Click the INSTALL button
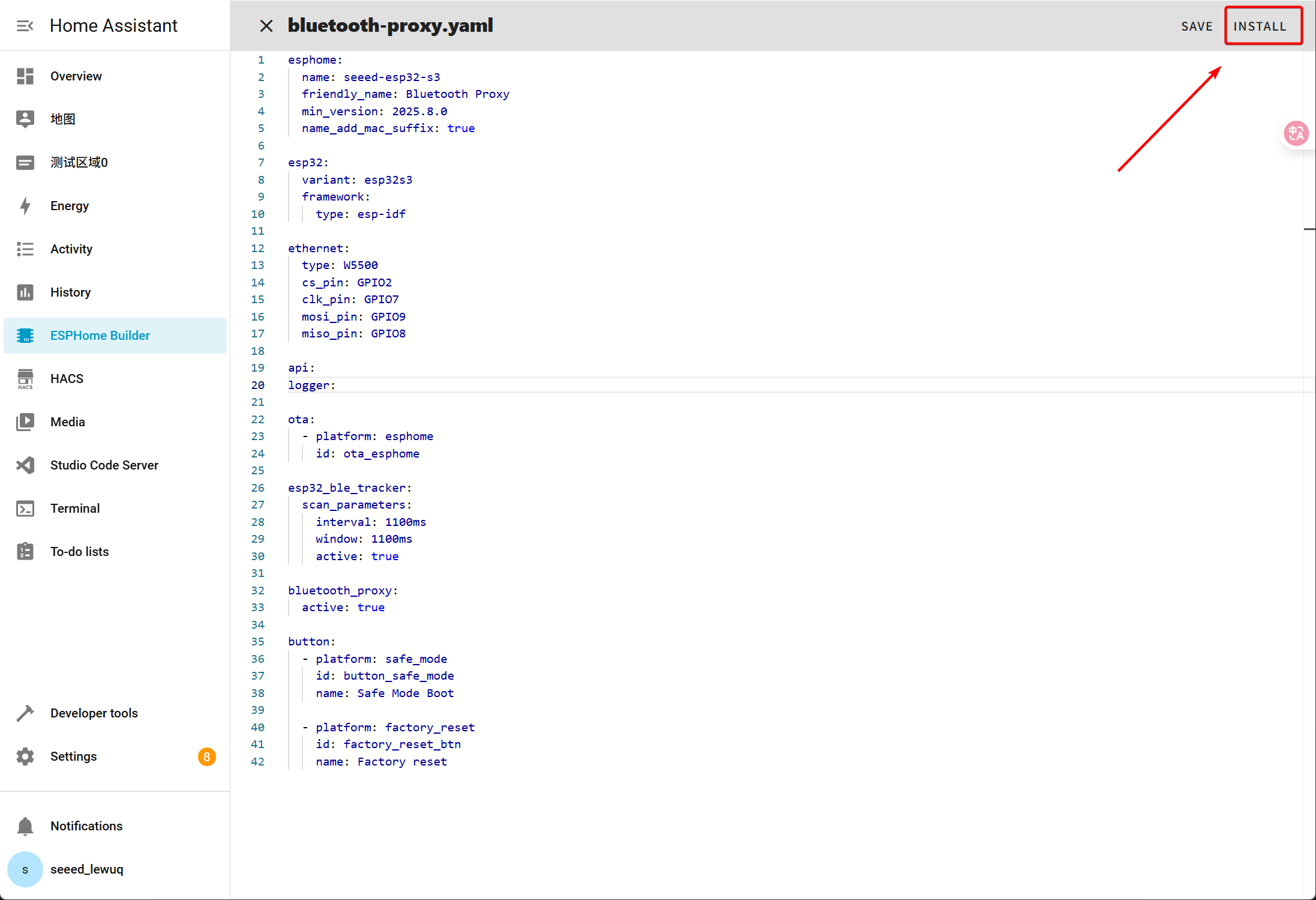 (x=1260, y=26)
